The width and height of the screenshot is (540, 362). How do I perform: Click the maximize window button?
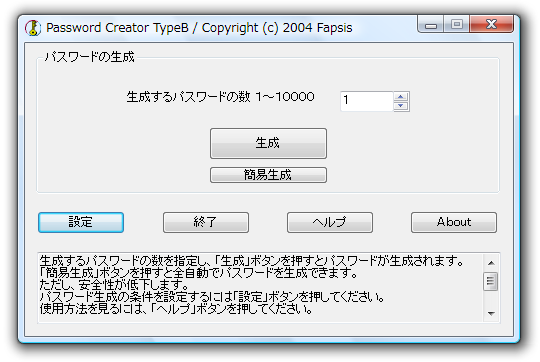[x=457, y=24]
